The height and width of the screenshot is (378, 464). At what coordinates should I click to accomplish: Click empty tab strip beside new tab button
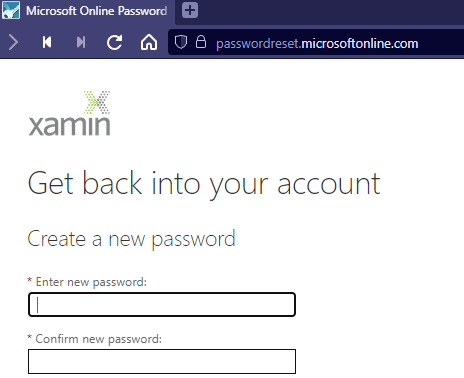tap(330, 11)
